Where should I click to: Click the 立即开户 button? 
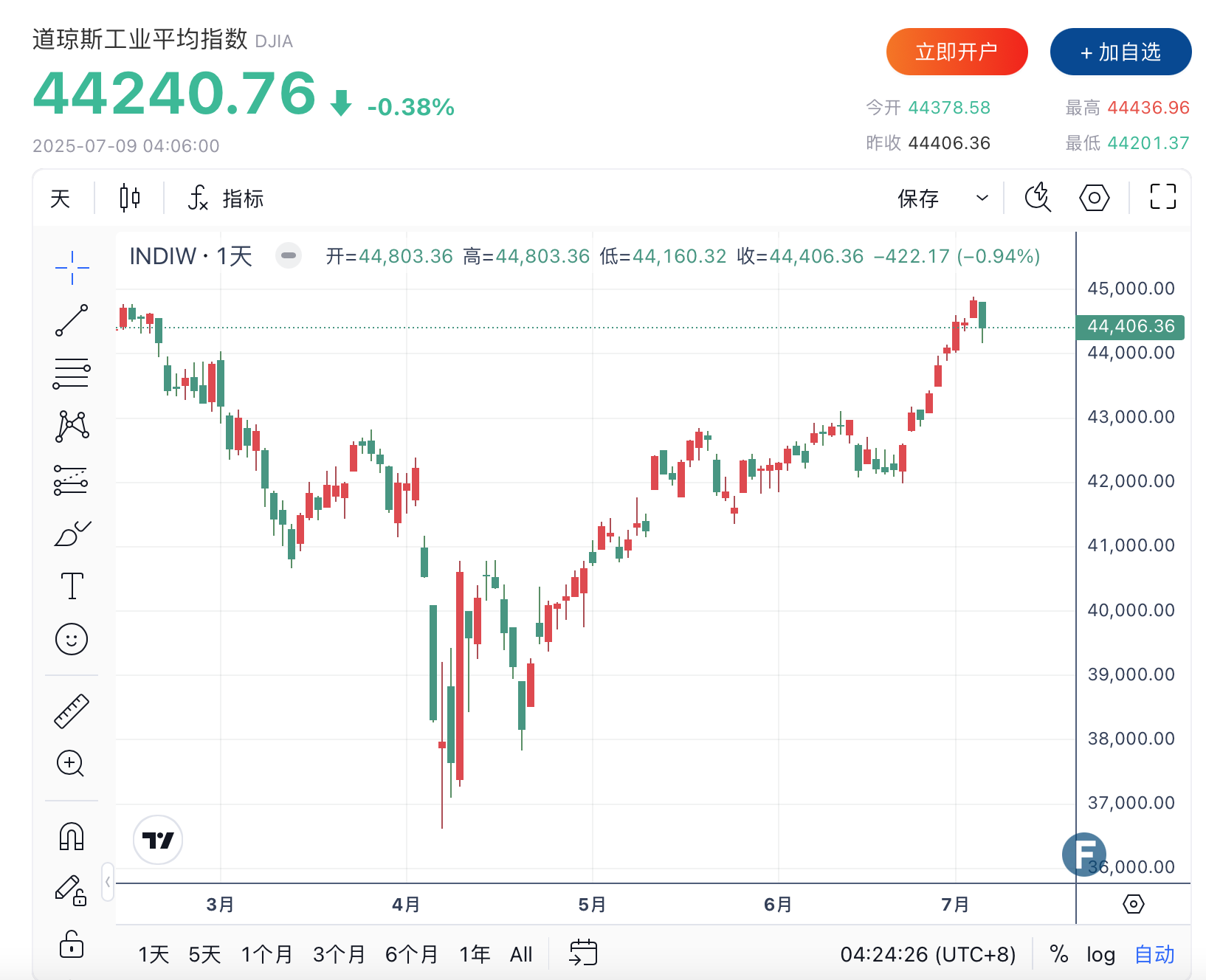coord(957,52)
